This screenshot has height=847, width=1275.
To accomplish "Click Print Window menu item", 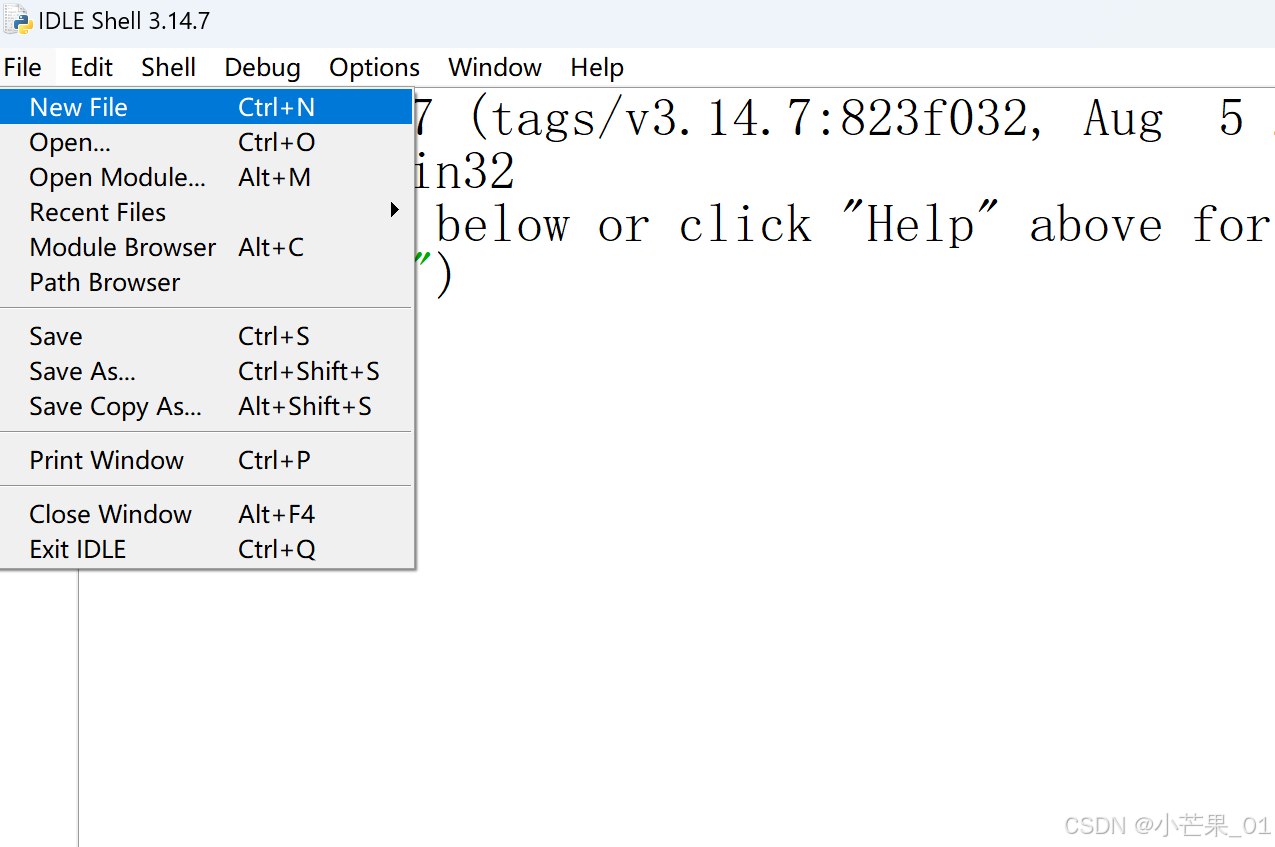I will pos(206,460).
